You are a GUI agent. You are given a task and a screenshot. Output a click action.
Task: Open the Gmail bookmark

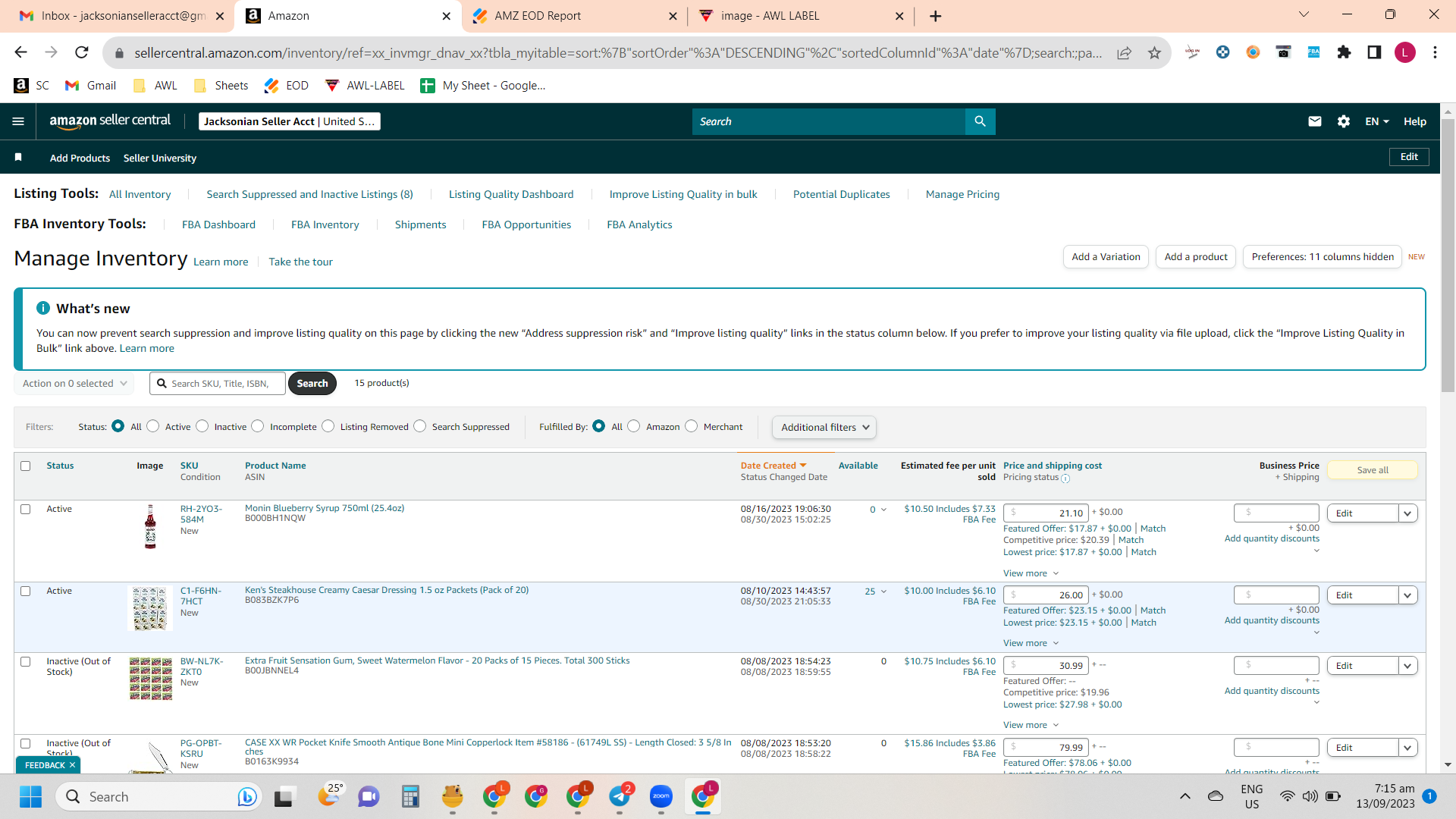point(91,86)
